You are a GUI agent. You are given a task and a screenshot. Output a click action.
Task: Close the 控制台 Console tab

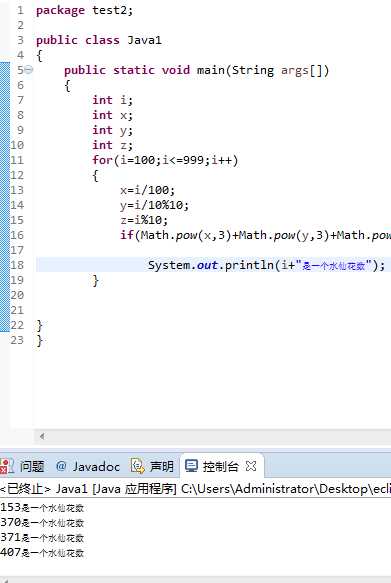pos(251,466)
